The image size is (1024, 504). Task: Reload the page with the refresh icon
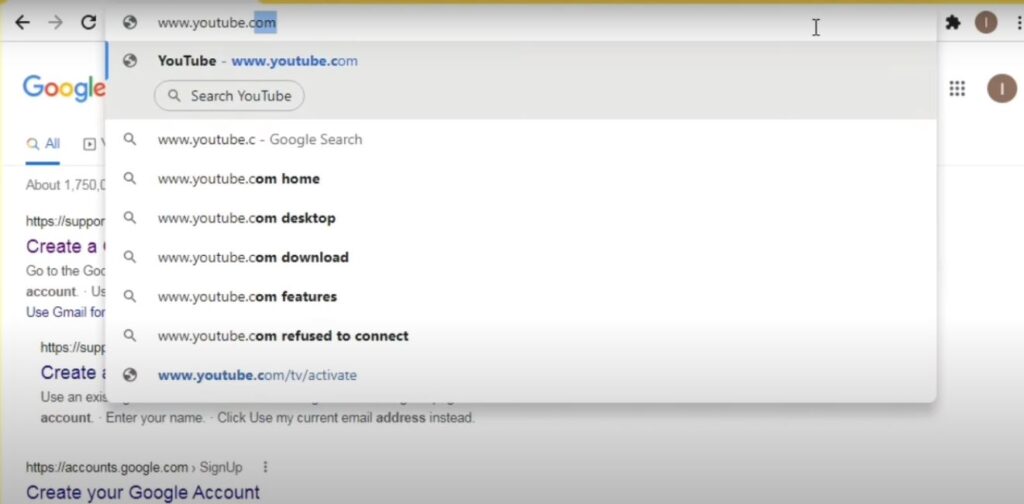(88, 23)
